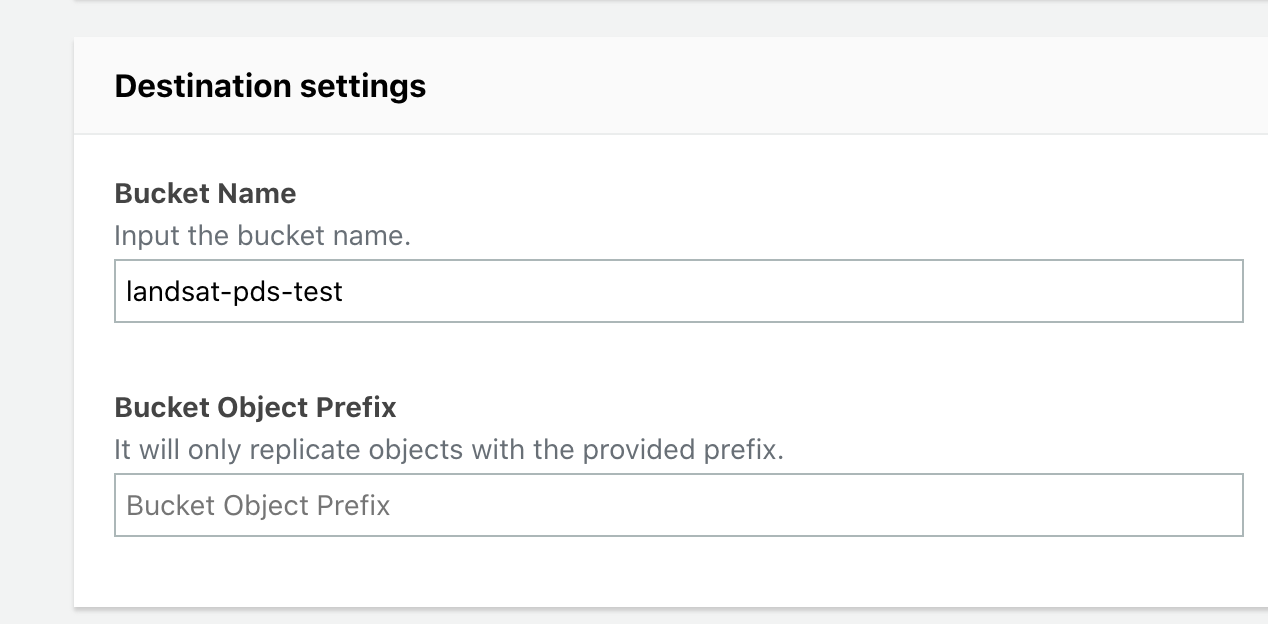The height and width of the screenshot is (624, 1268).
Task: Click the Bucket Object Prefix input field
Action: point(677,505)
